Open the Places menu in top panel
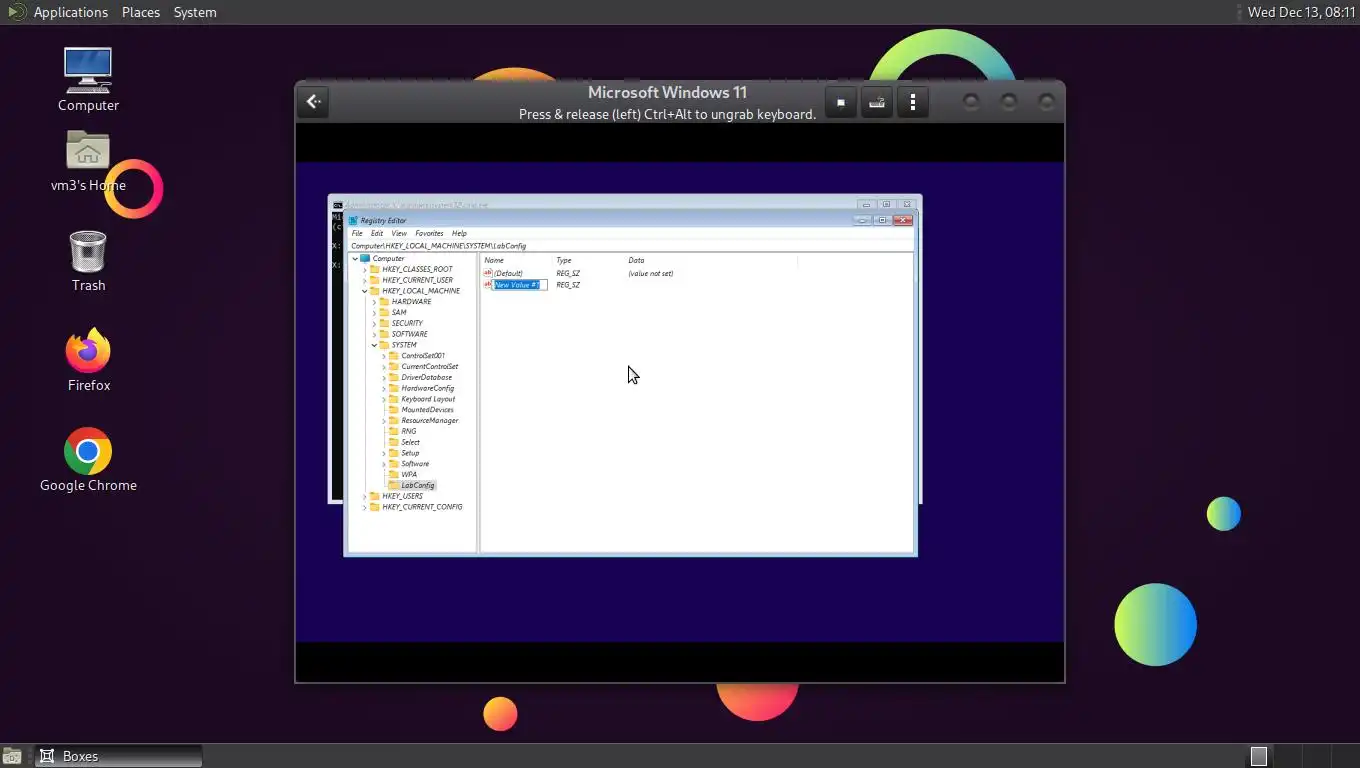Screen dimensions: 1360x768 pos(141,12)
